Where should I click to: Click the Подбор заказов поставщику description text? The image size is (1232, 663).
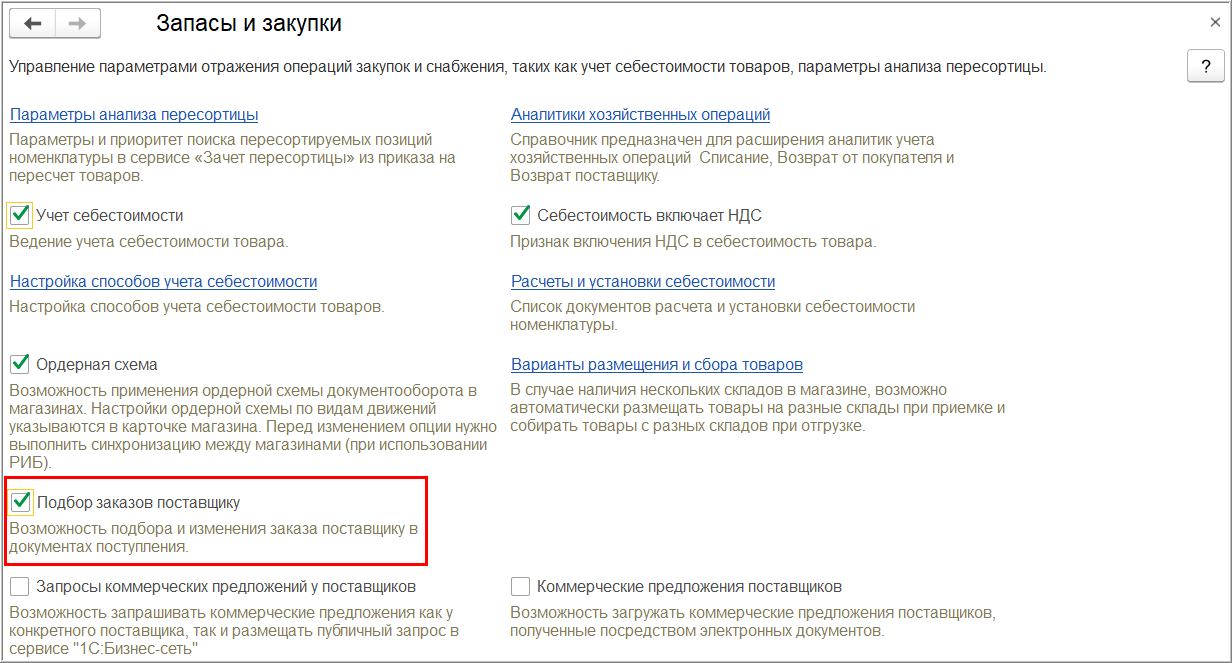click(x=212, y=537)
